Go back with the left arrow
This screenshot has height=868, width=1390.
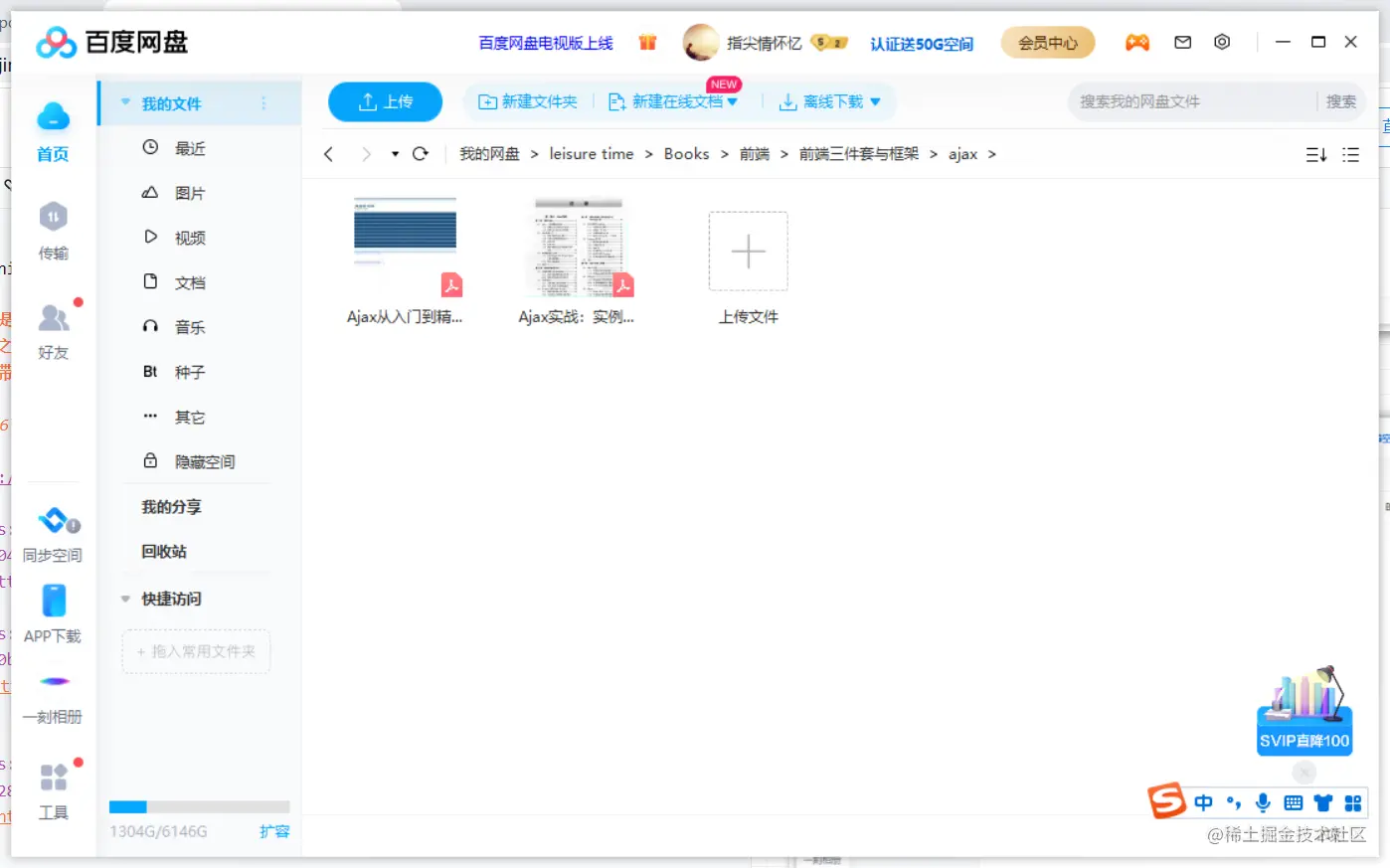(328, 154)
